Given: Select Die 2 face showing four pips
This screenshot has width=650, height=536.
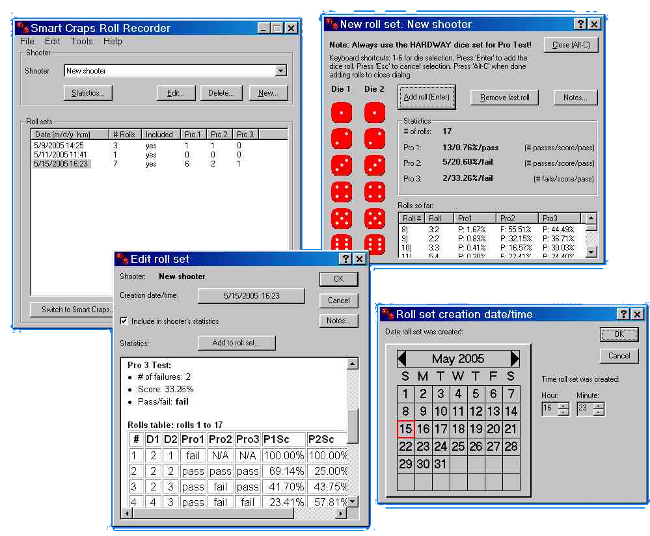Looking at the screenshot, I should [375, 192].
